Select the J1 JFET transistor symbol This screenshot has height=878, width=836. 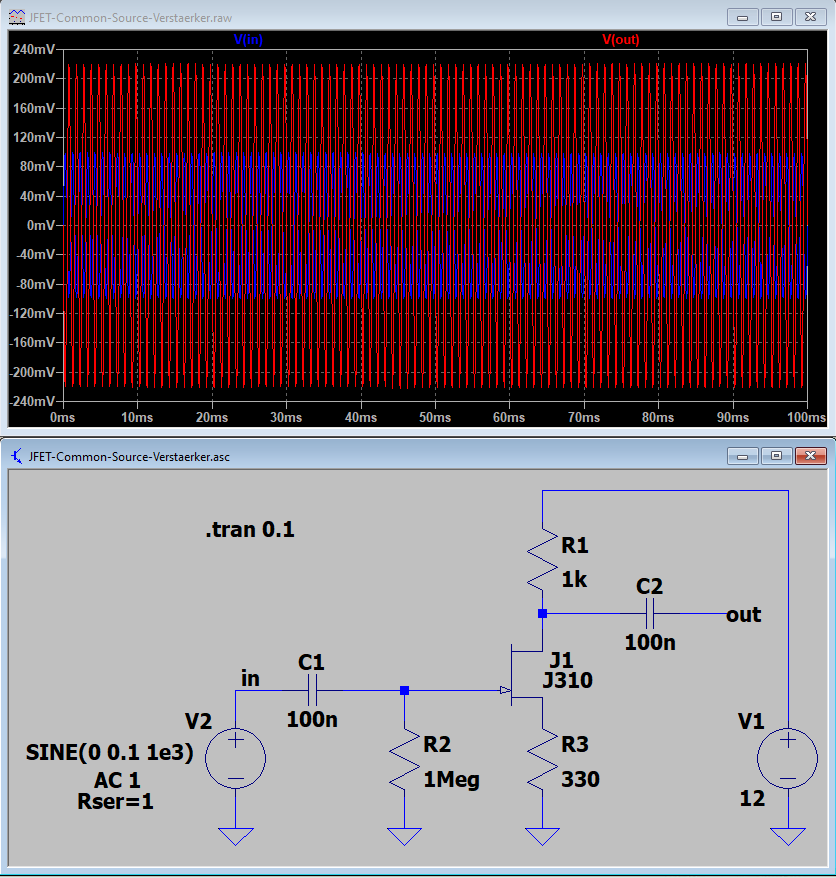click(x=523, y=675)
